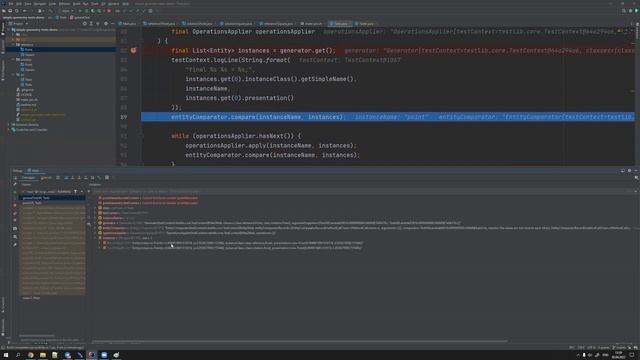Open File Explorer from the taskbar
This screenshot has width=640, height=360.
click(x=43, y=355)
